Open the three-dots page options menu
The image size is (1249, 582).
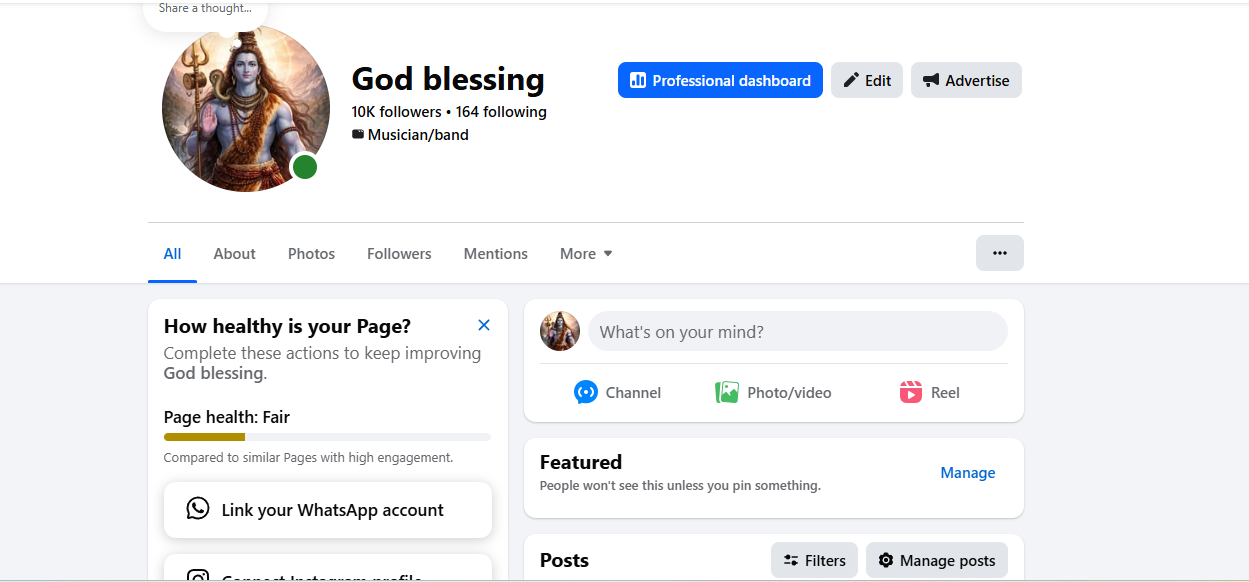click(x=999, y=253)
